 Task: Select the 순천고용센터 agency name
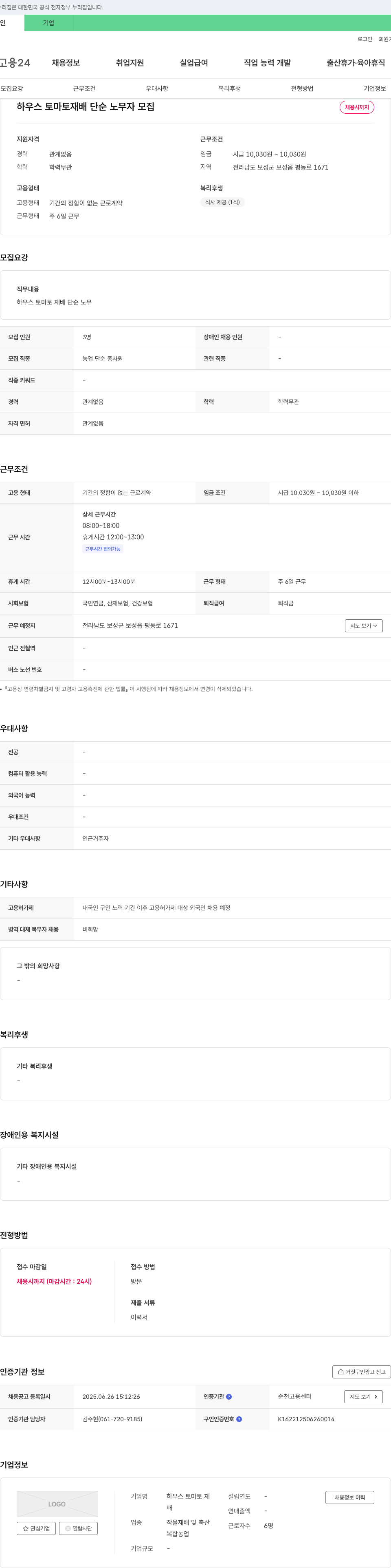click(295, 1397)
